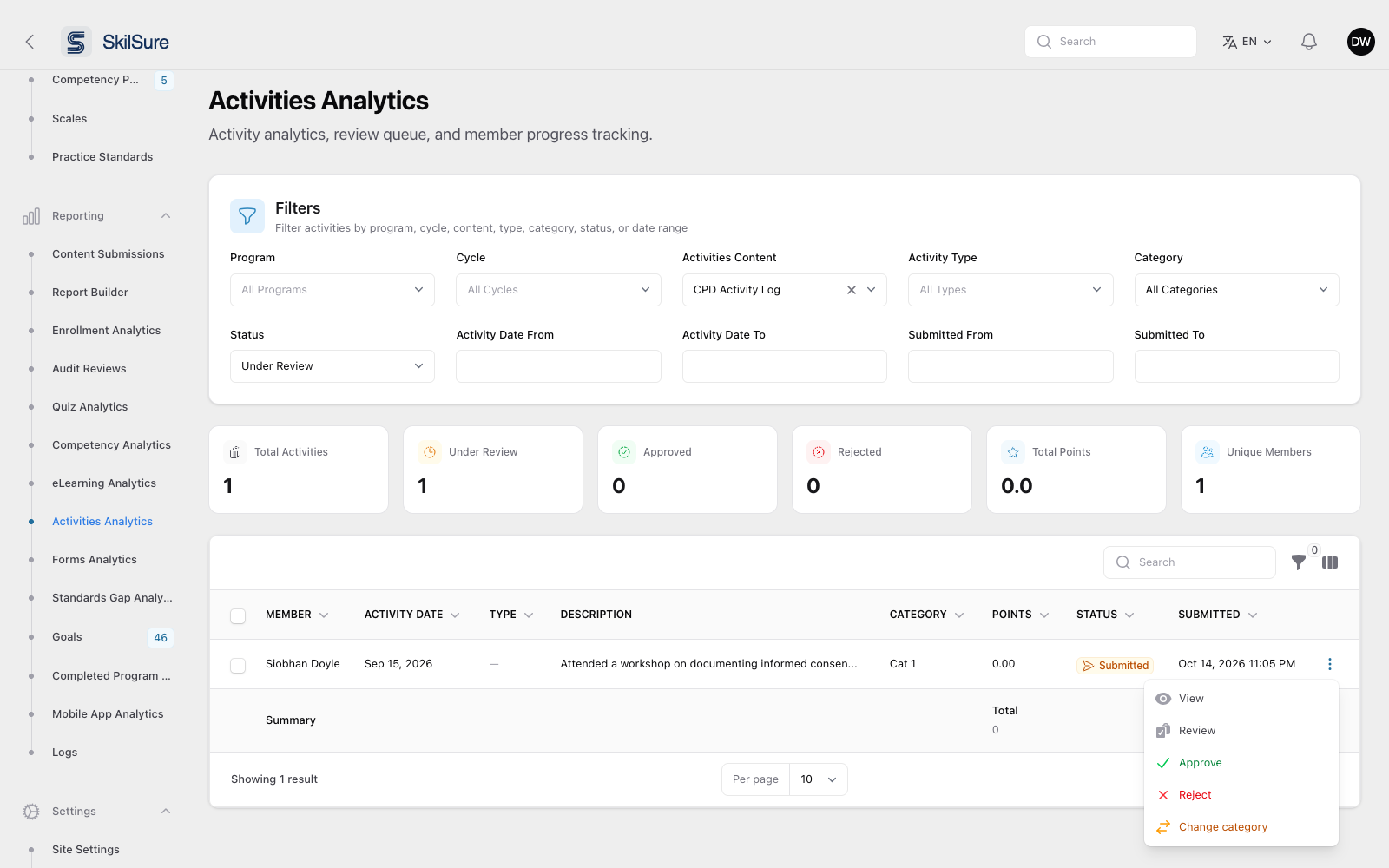Open Enrollment Analytics
Viewport: 1389px width, 868px height.
click(106, 331)
